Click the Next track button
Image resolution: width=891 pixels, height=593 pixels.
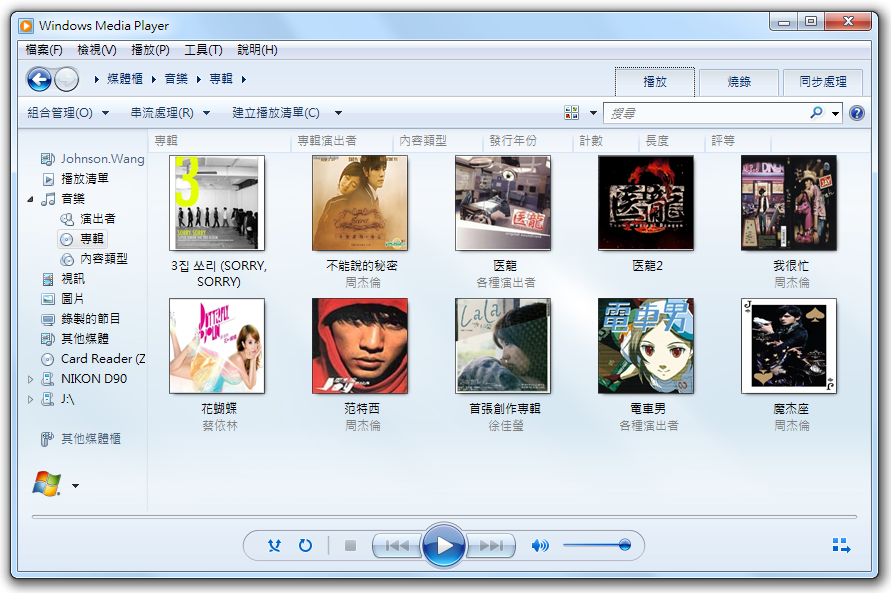491,546
